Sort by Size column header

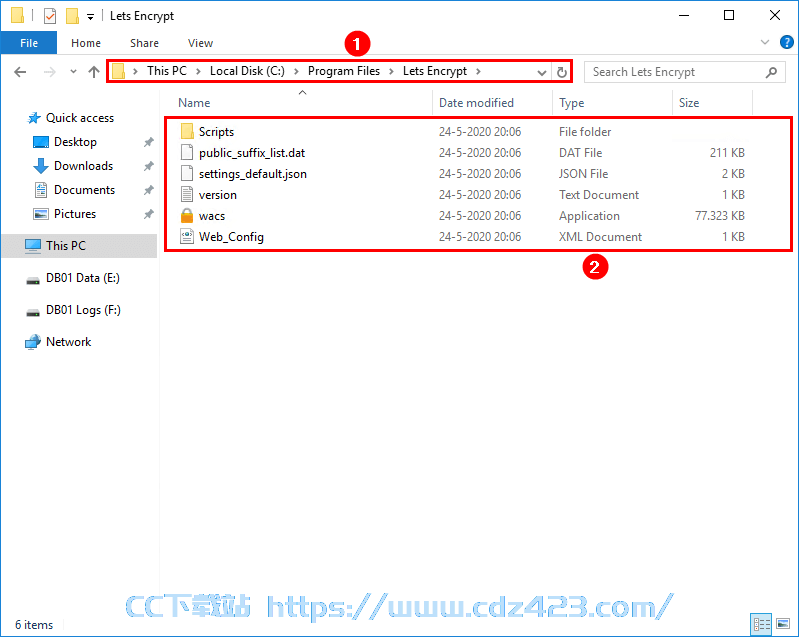688,103
